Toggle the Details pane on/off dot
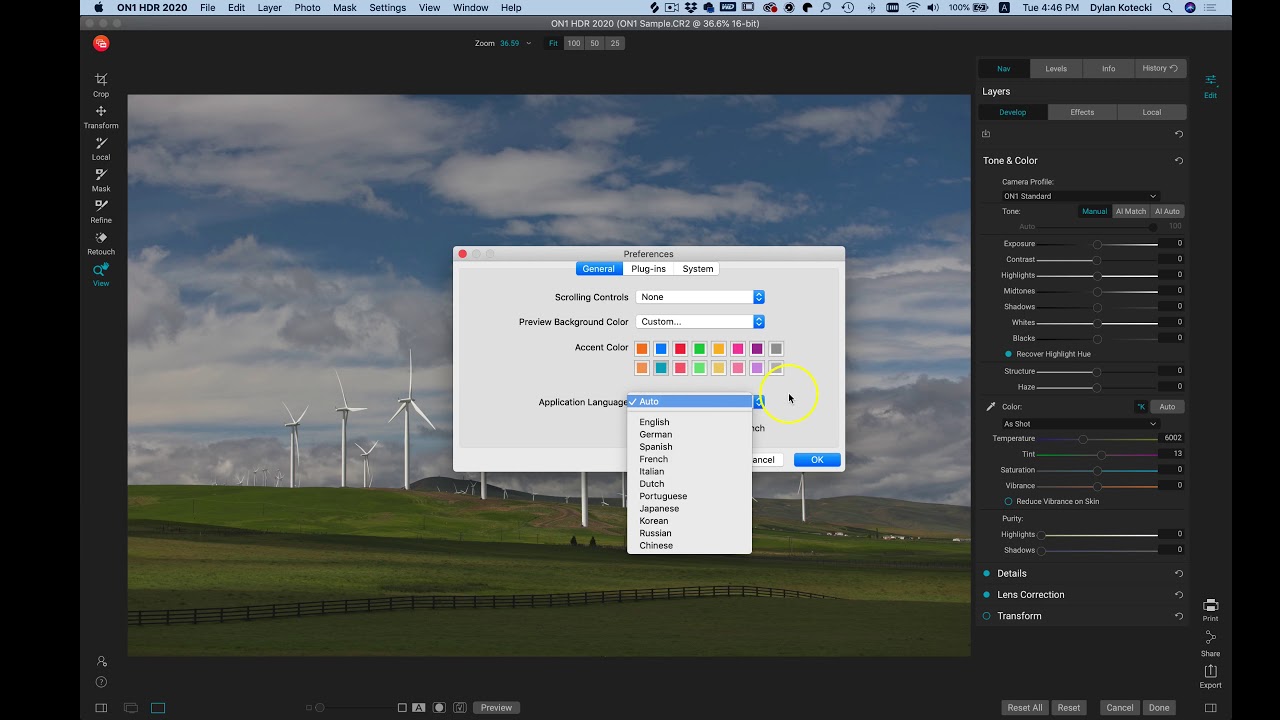Image resolution: width=1280 pixels, height=720 pixels. tap(986, 573)
